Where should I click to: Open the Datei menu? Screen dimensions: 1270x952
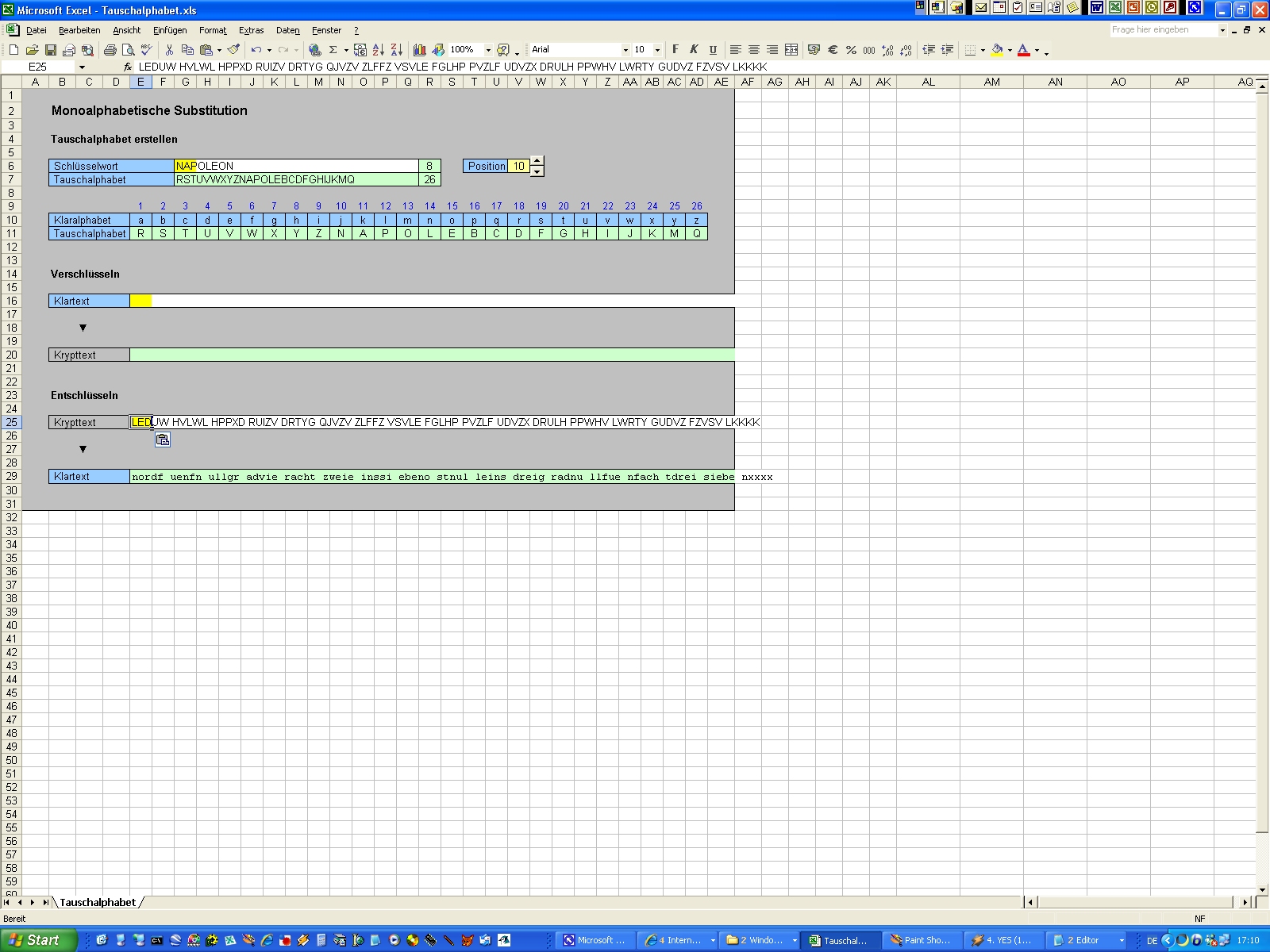[x=37, y=30]
